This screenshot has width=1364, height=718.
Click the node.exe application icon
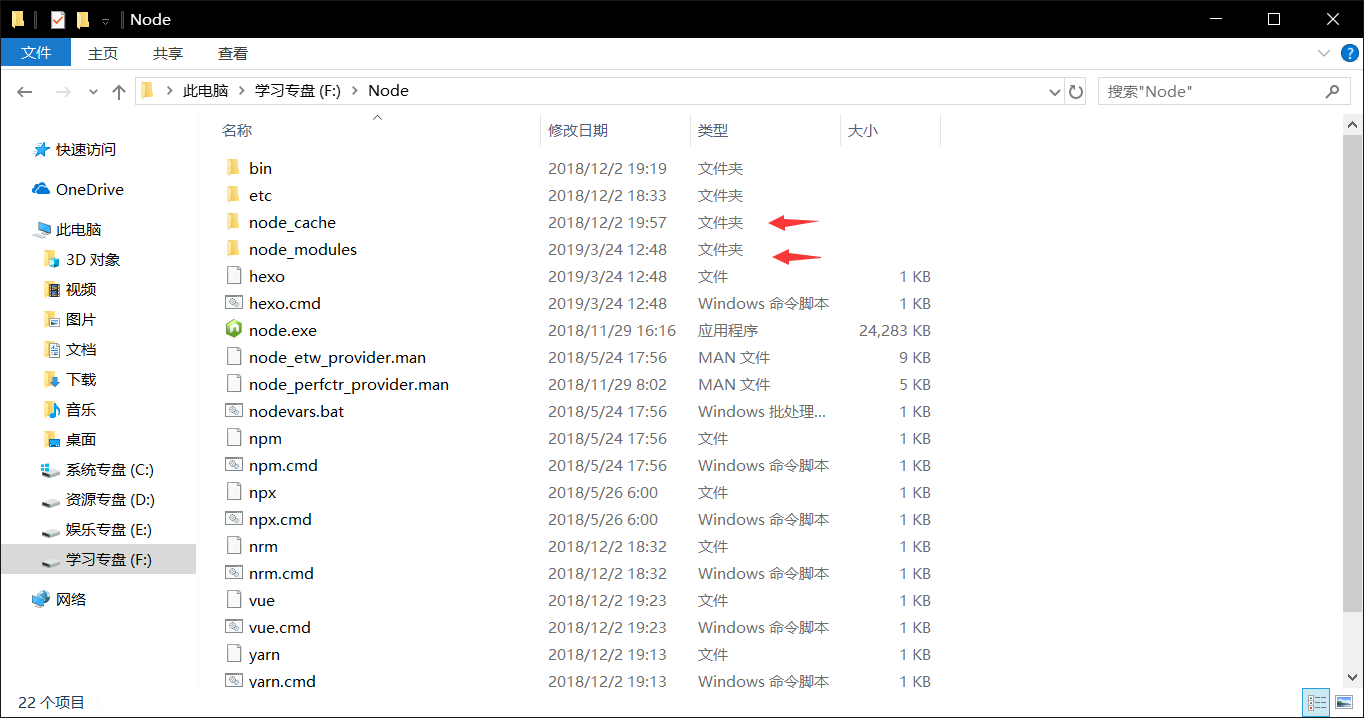[x=233, y=330]
